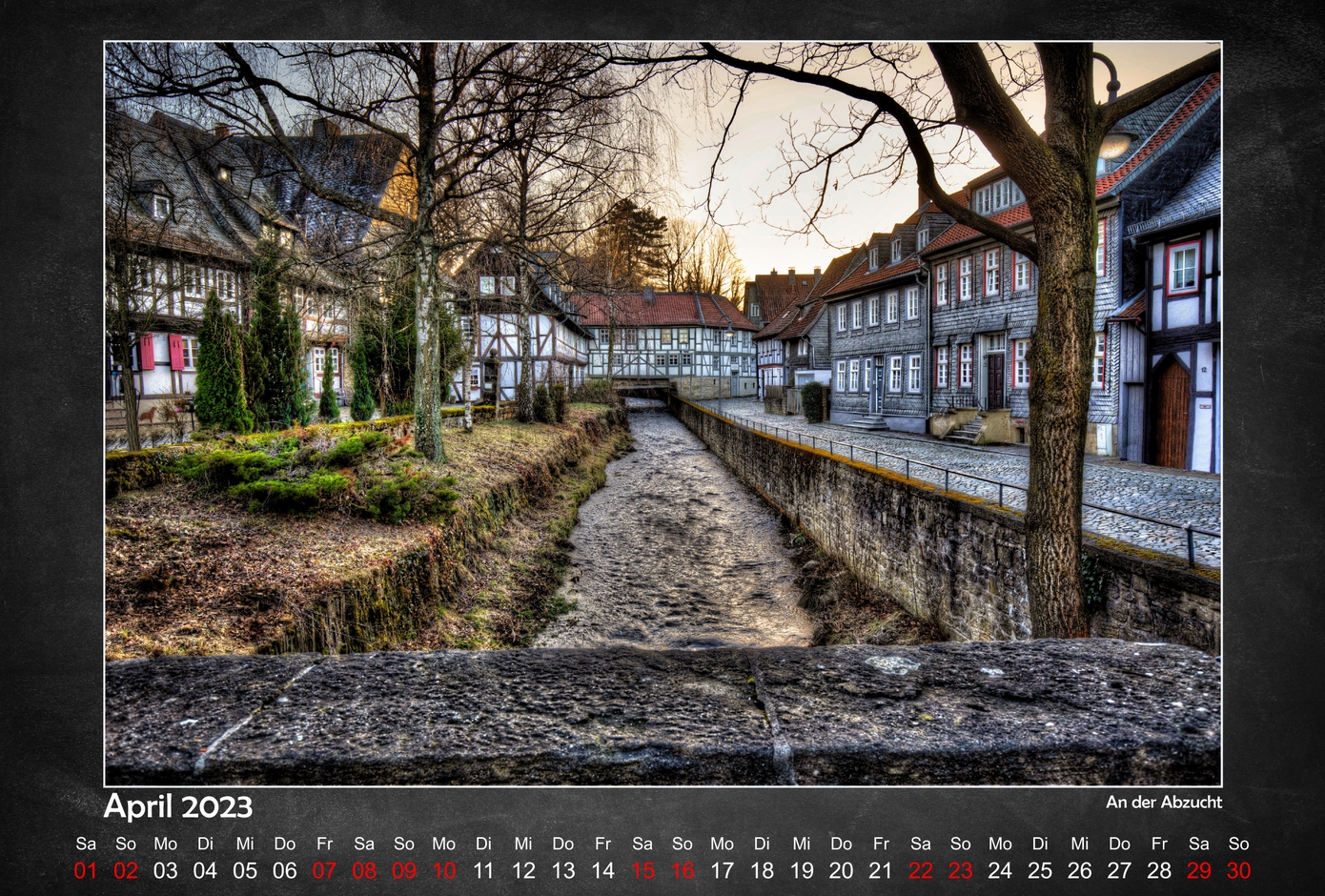Viewport: 1325px width, 896px height.
Task: Select red date 30 at row end
Action: coord(1238,870)
